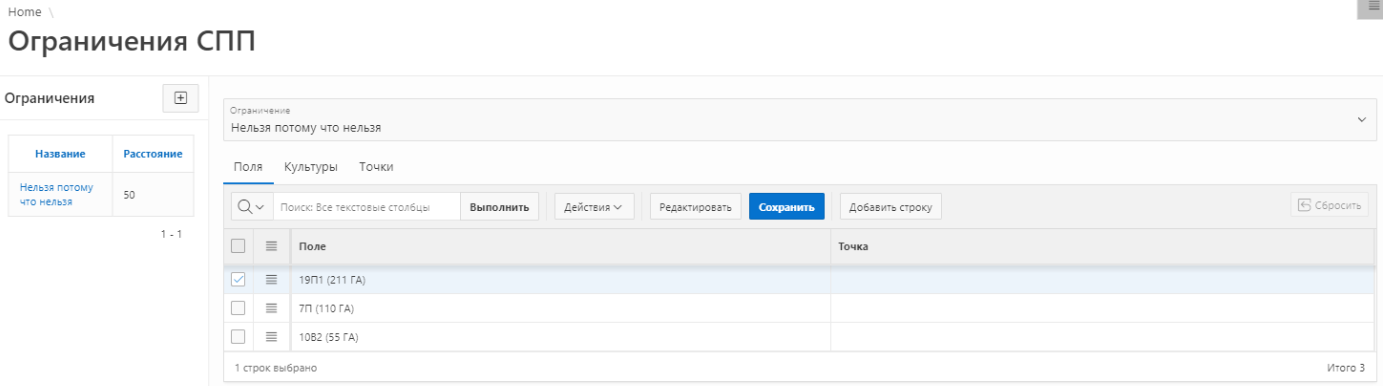Image resolution: width=1383 pixels, height=386 pixels.
Task: Switch to the Точки tab
Action: [x=376, y=167]
